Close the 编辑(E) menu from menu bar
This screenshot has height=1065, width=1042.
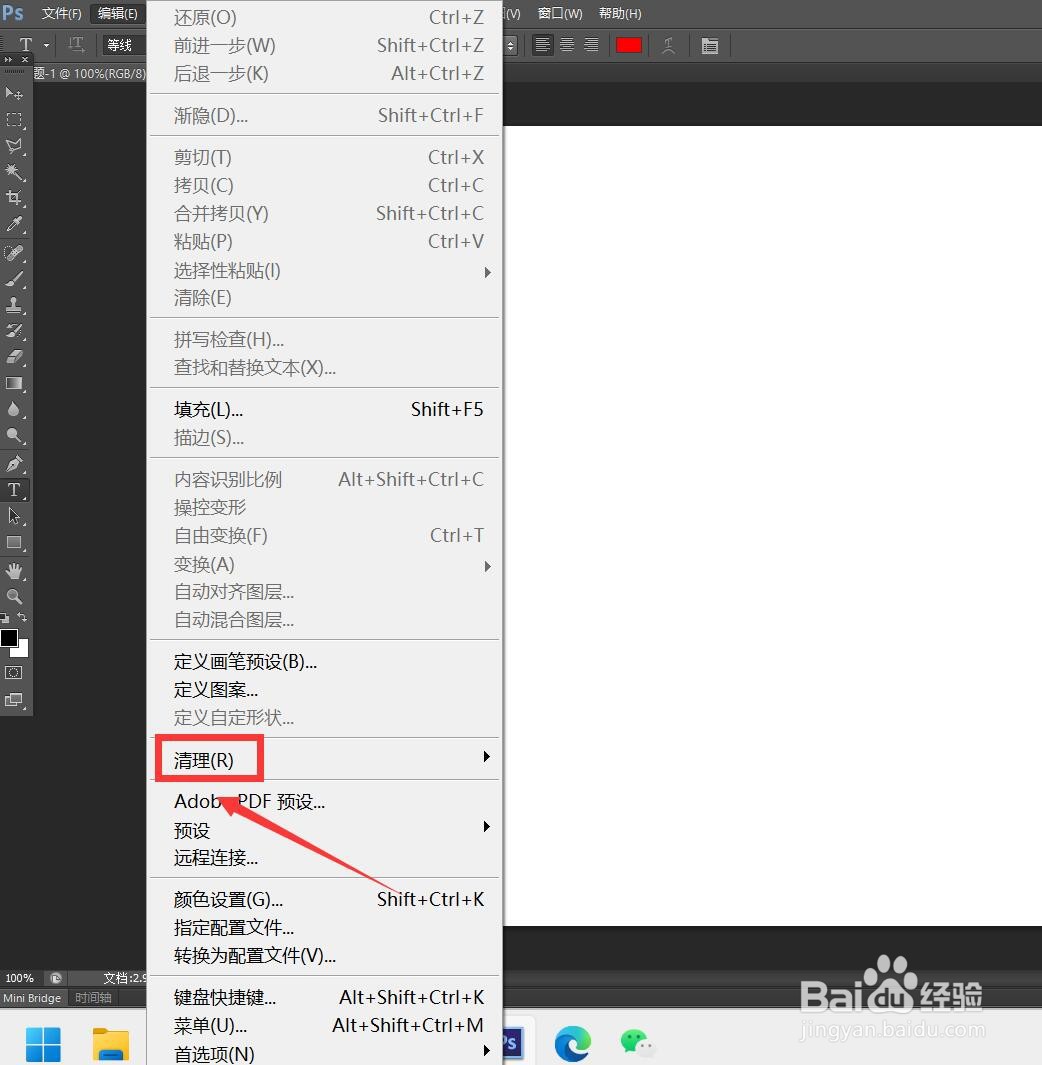click(x=118, y=14)
